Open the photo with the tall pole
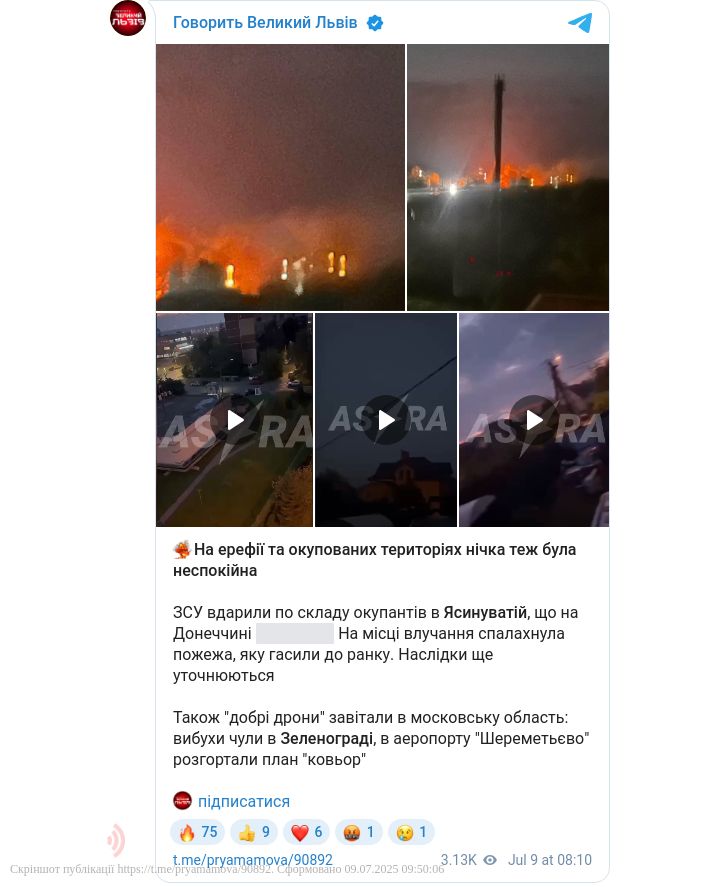The width and height of the screenshot is (720, 887). click(x=508, y=178)
